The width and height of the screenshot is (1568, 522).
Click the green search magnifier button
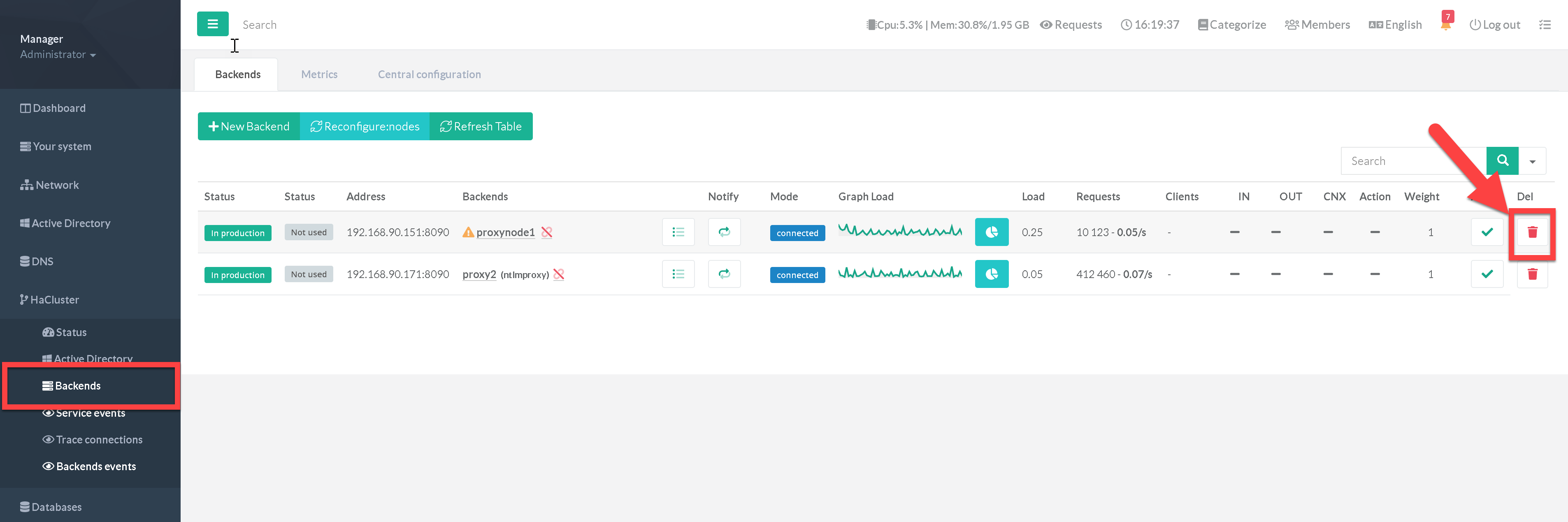[x=1502, y=160]
